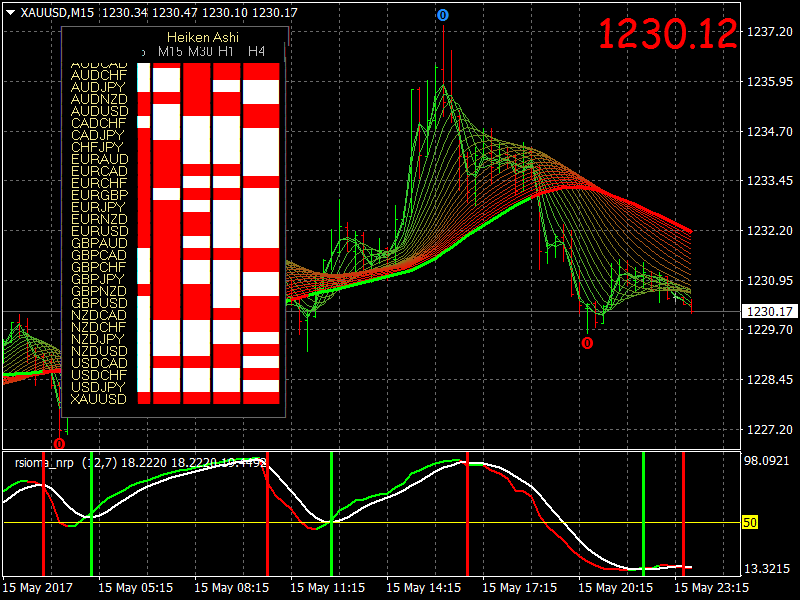Screen dimensions: 800x600
Task: Click the blue marker above the price peak
Action: 443,16
